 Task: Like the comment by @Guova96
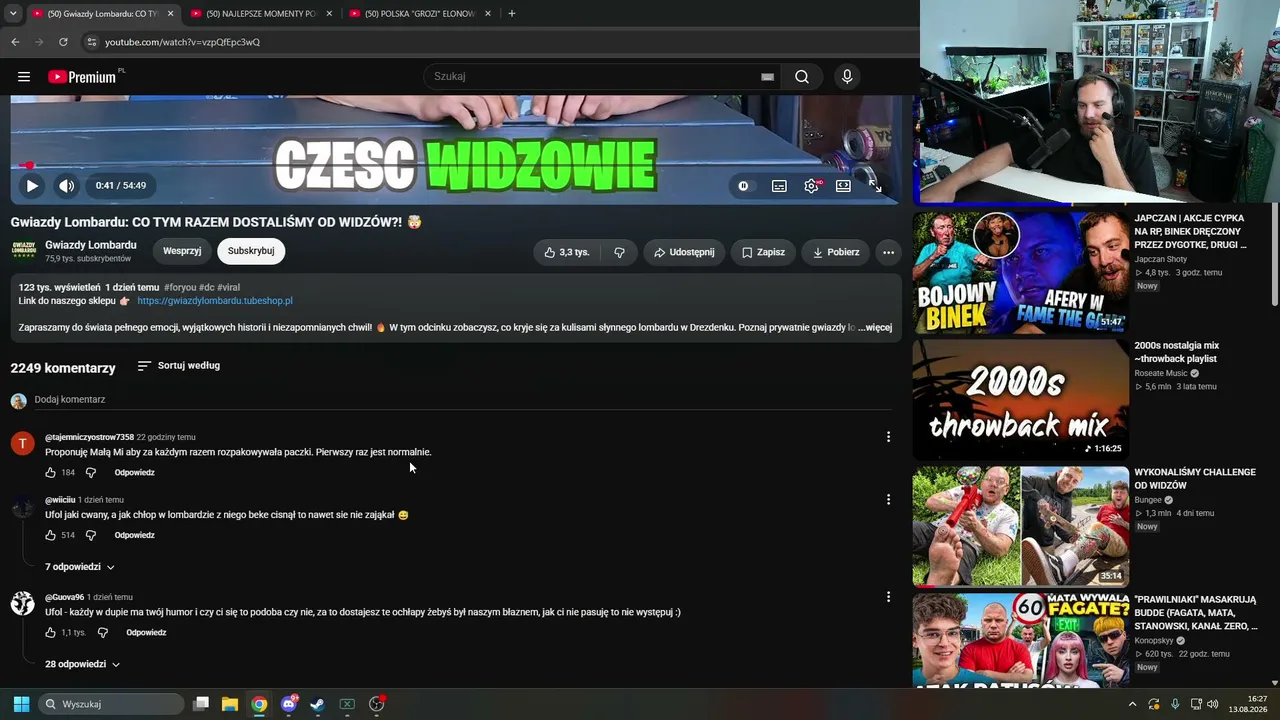coord(50,632)
